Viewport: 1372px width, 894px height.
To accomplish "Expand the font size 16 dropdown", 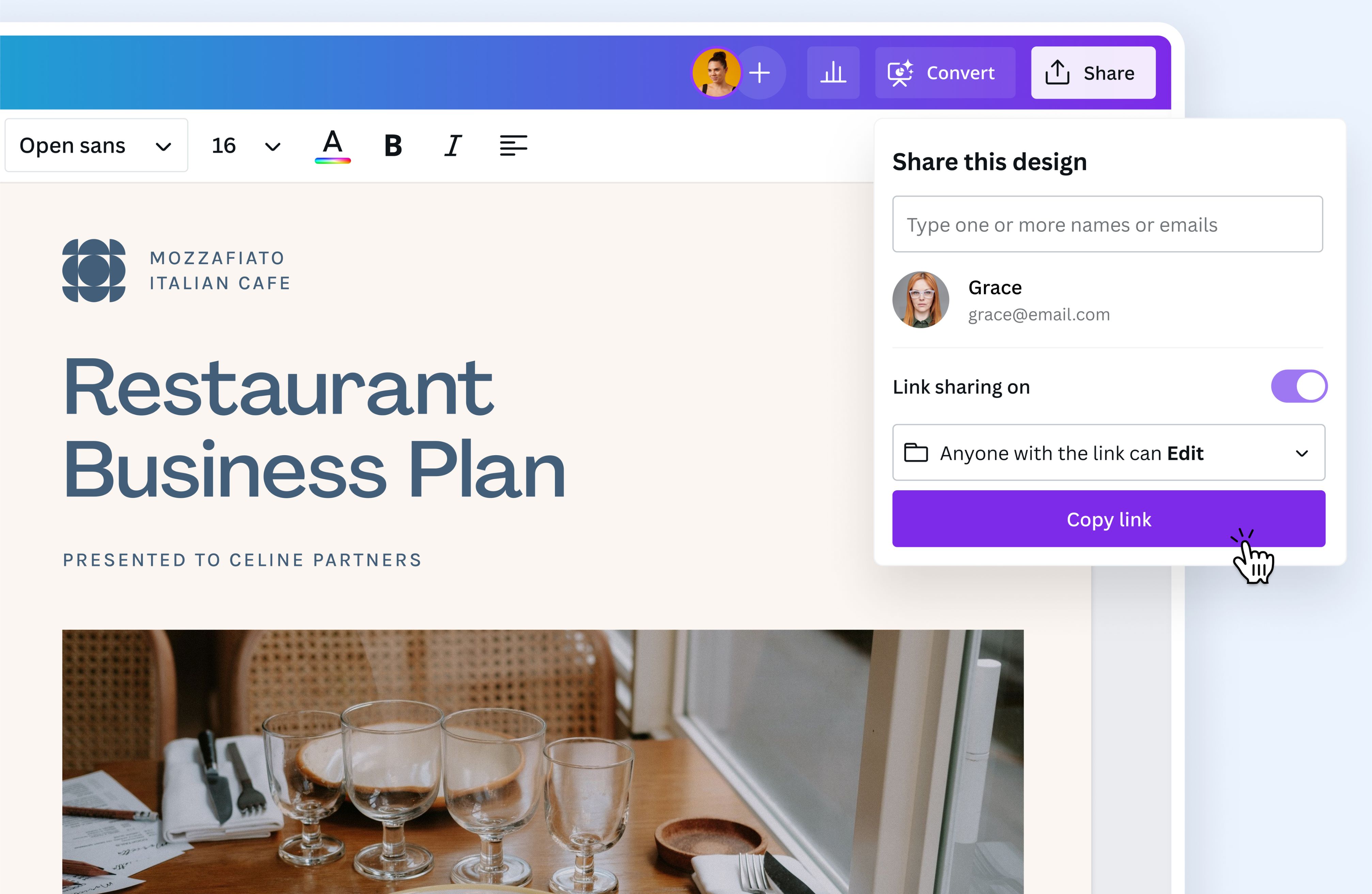I will [x=246, y=145].
